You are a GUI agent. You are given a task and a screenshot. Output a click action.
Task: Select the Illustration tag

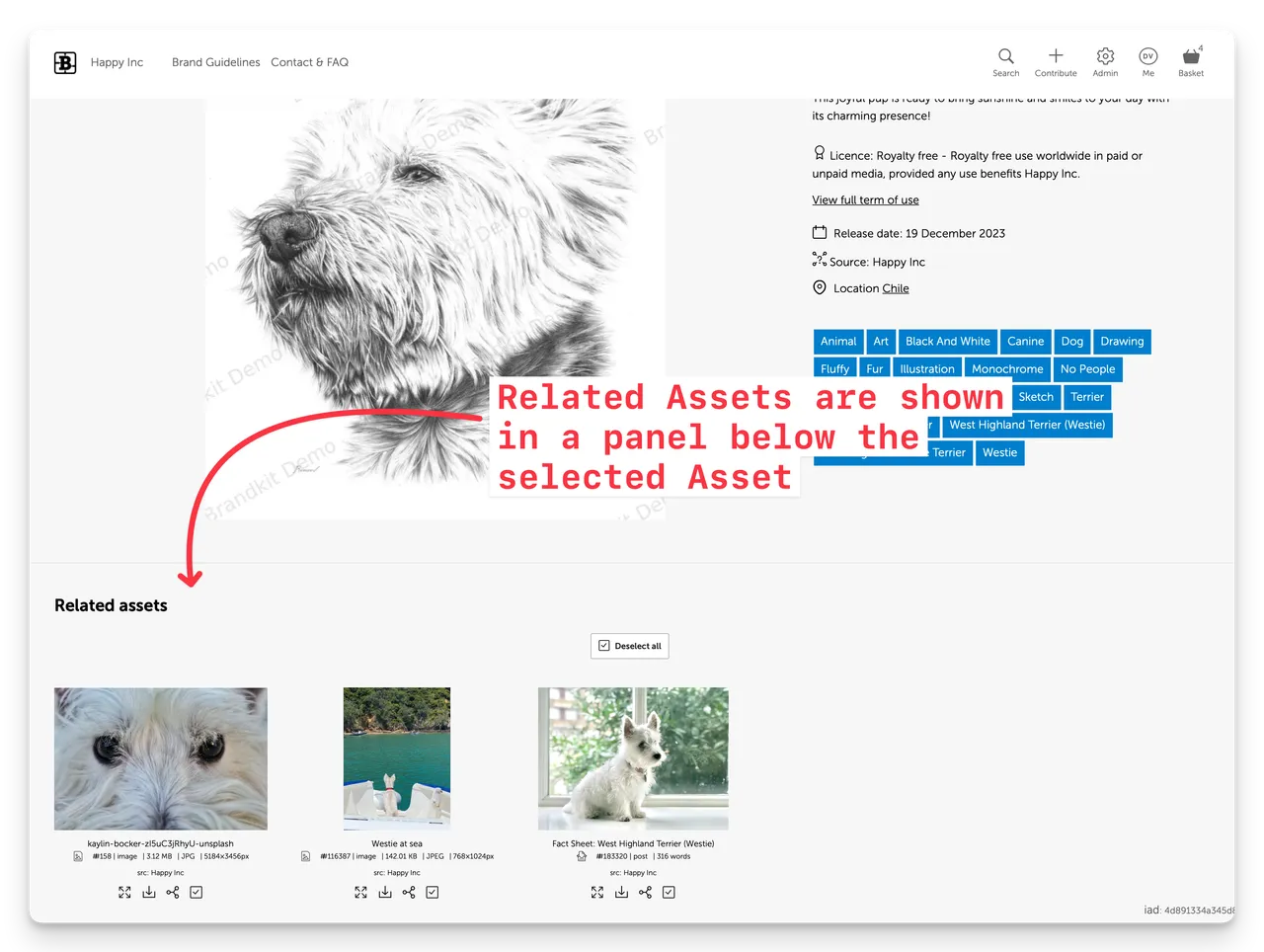coord(927,369)
